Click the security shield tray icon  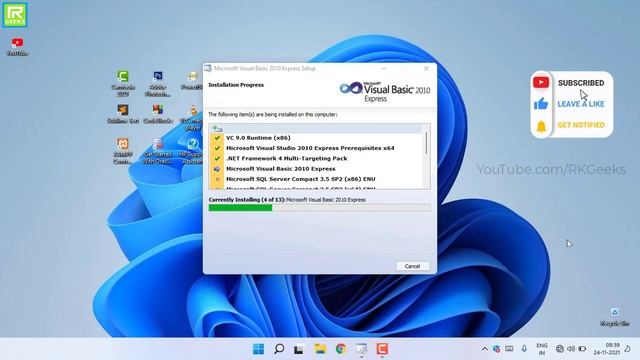click(496, 349)
